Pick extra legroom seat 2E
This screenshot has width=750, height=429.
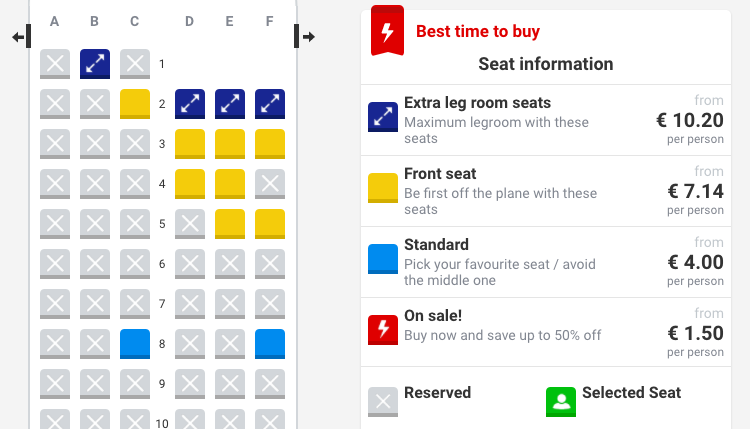(x=230, y=104)
